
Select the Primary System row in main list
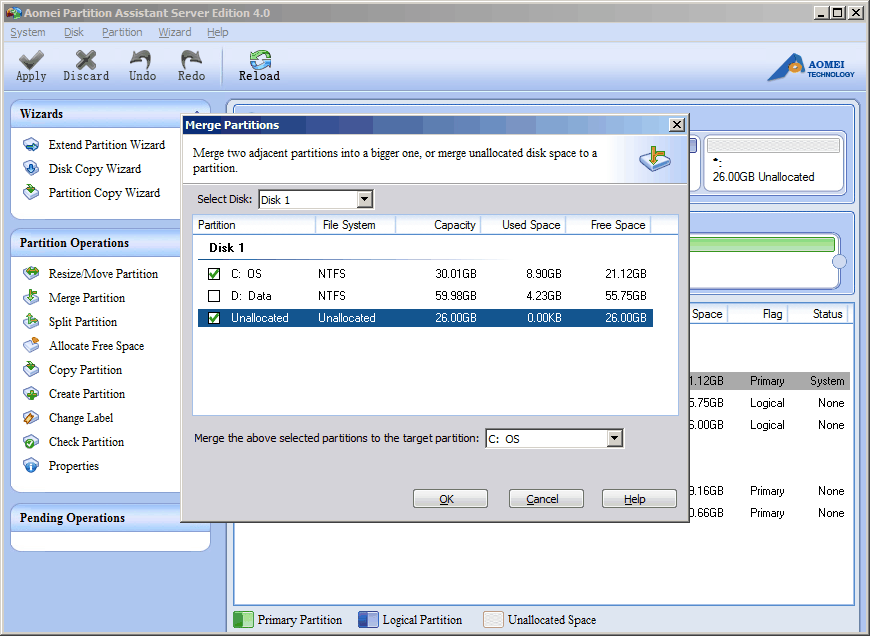[769, 381]
